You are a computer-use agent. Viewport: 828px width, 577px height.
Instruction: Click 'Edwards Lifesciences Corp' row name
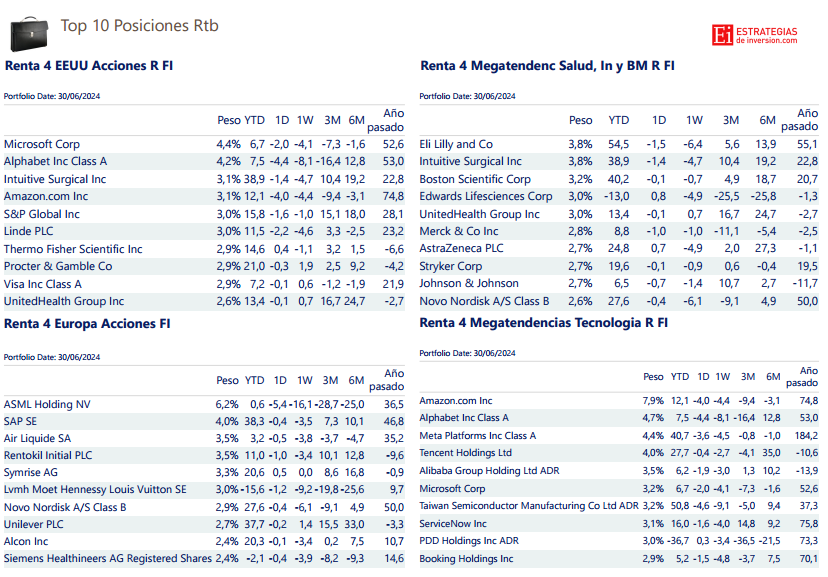(486, 196)
